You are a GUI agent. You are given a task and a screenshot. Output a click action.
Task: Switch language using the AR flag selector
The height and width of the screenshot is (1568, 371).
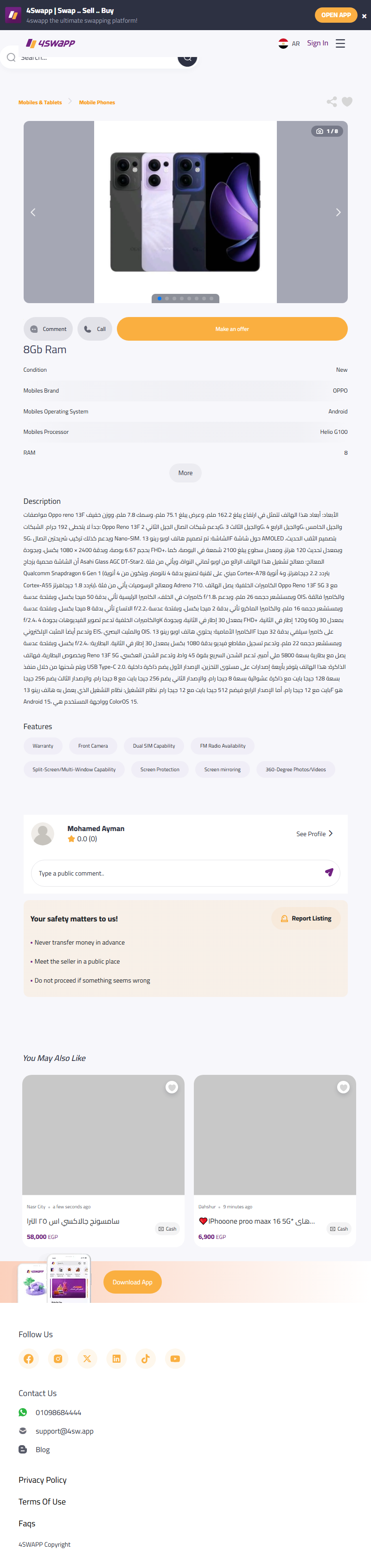tap(289, 43)
